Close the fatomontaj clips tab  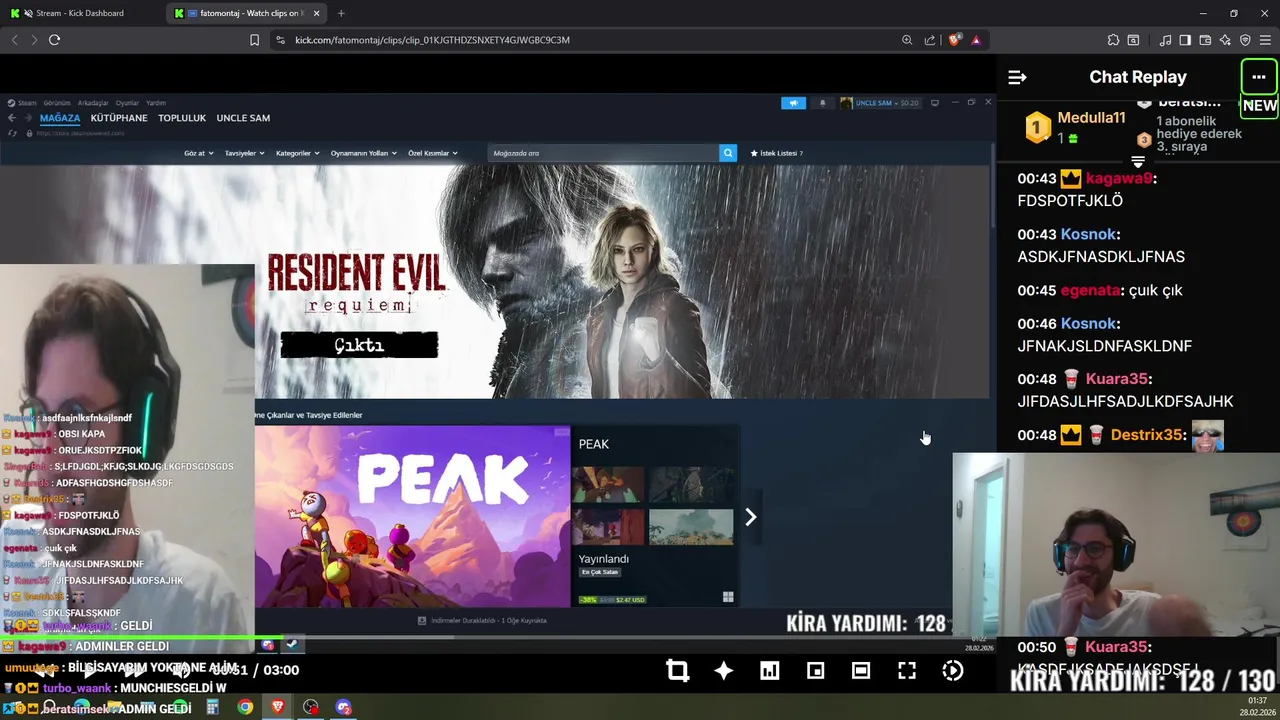(317, 13)
